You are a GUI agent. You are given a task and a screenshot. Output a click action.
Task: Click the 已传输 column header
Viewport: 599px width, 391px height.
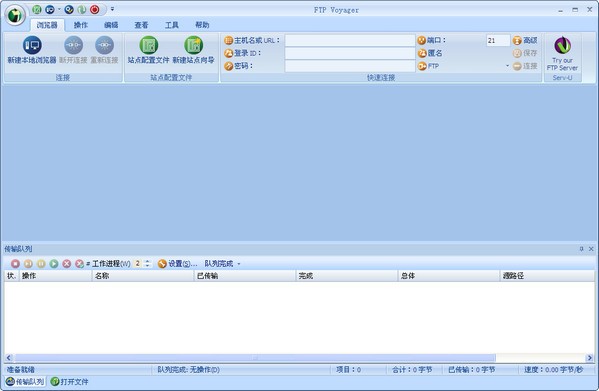pos(245,276)
